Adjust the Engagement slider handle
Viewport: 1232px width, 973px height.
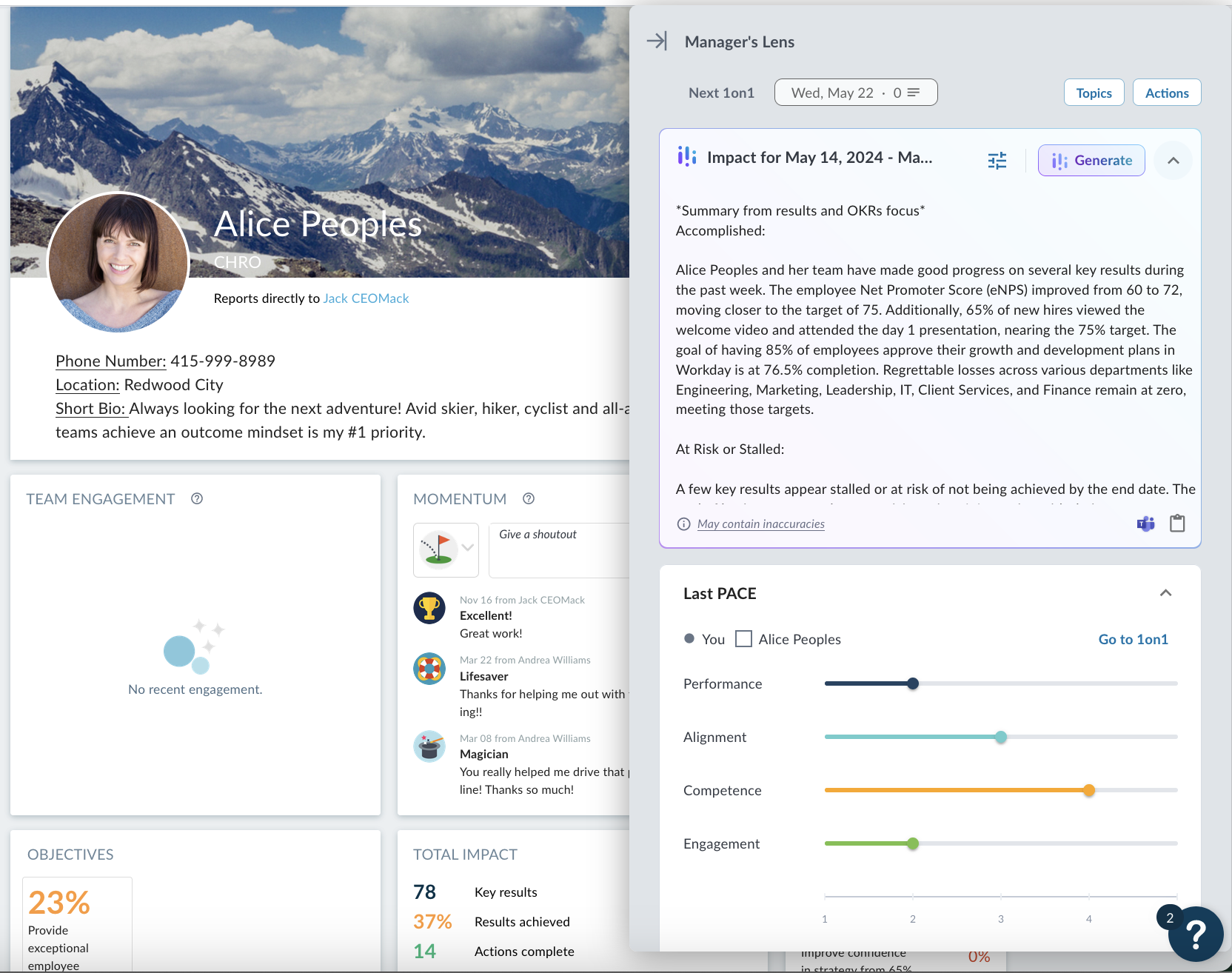click(913, 843)
